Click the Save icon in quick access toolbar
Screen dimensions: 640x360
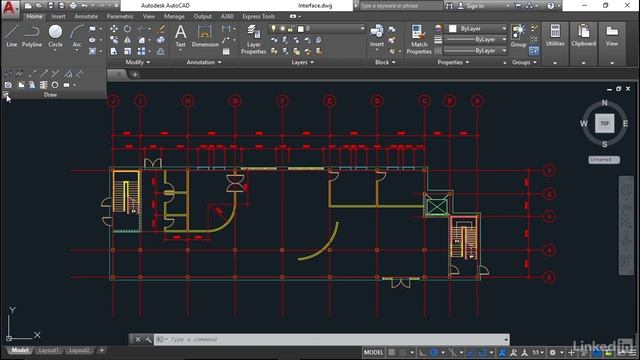click(51, 6)
